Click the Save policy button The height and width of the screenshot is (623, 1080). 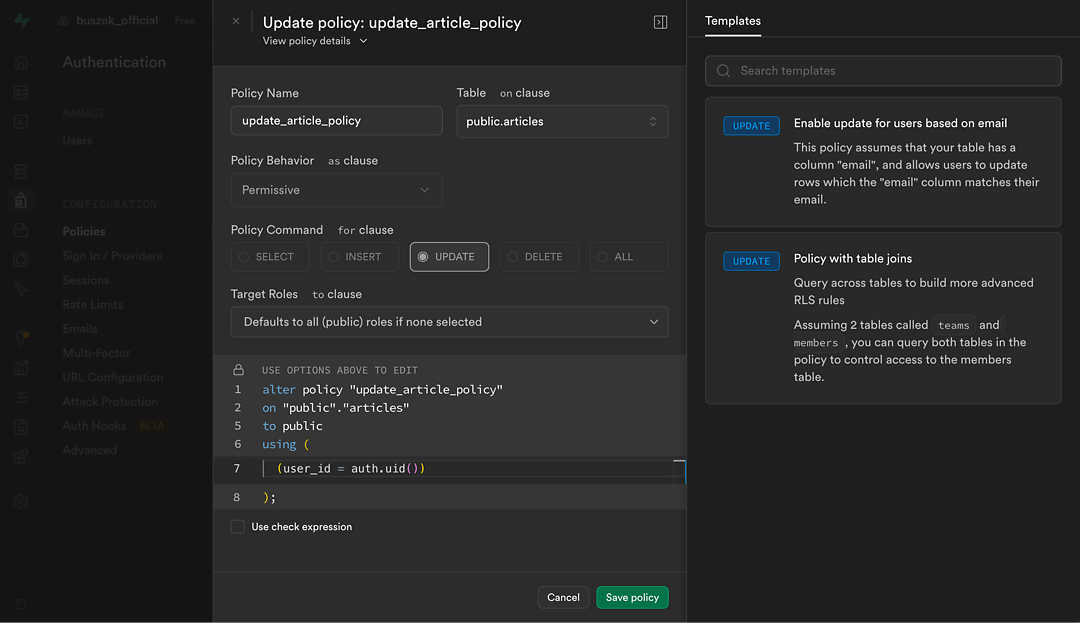point(632,598)
